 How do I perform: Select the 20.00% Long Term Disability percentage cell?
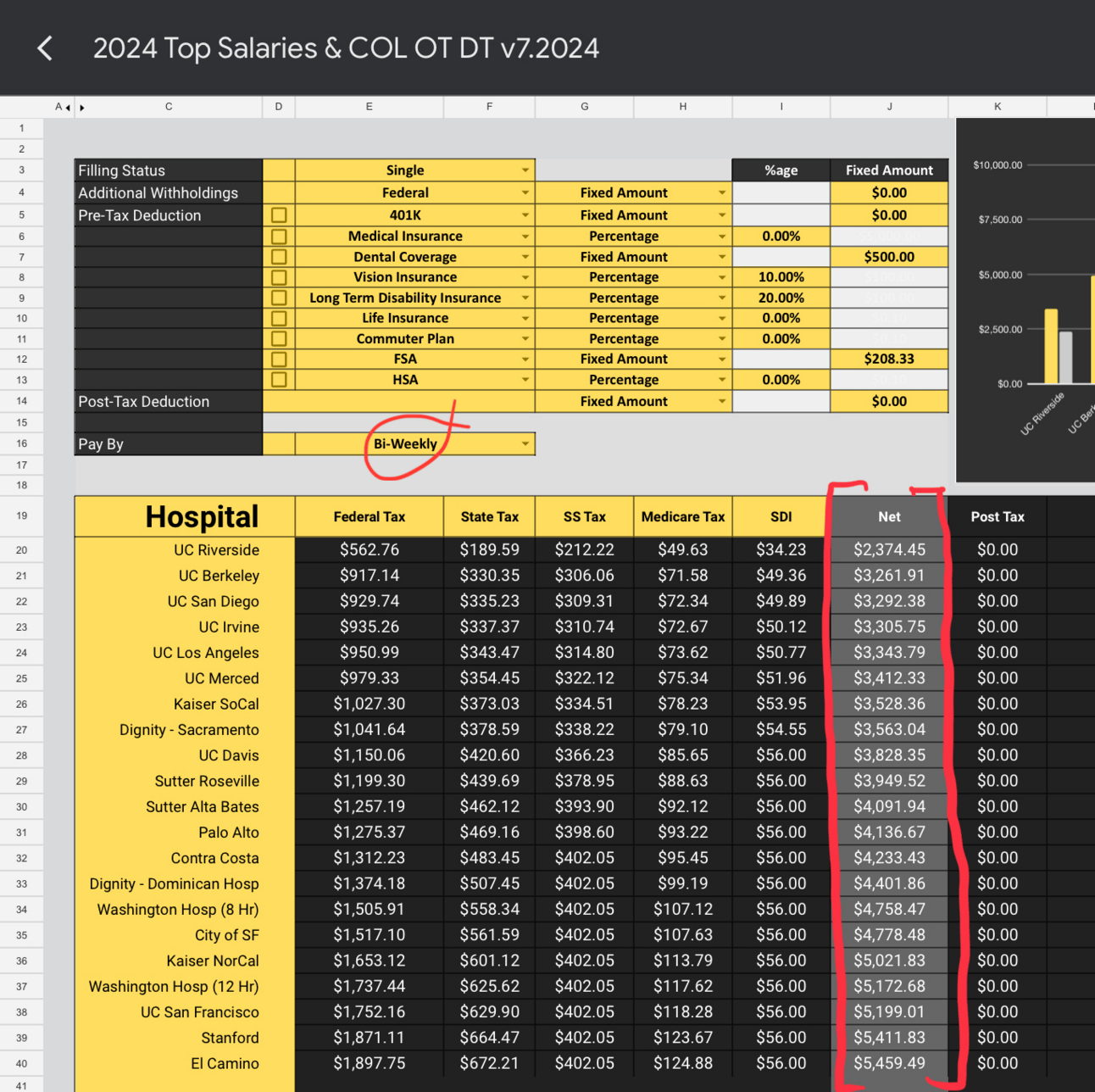(x=781, y=298)
